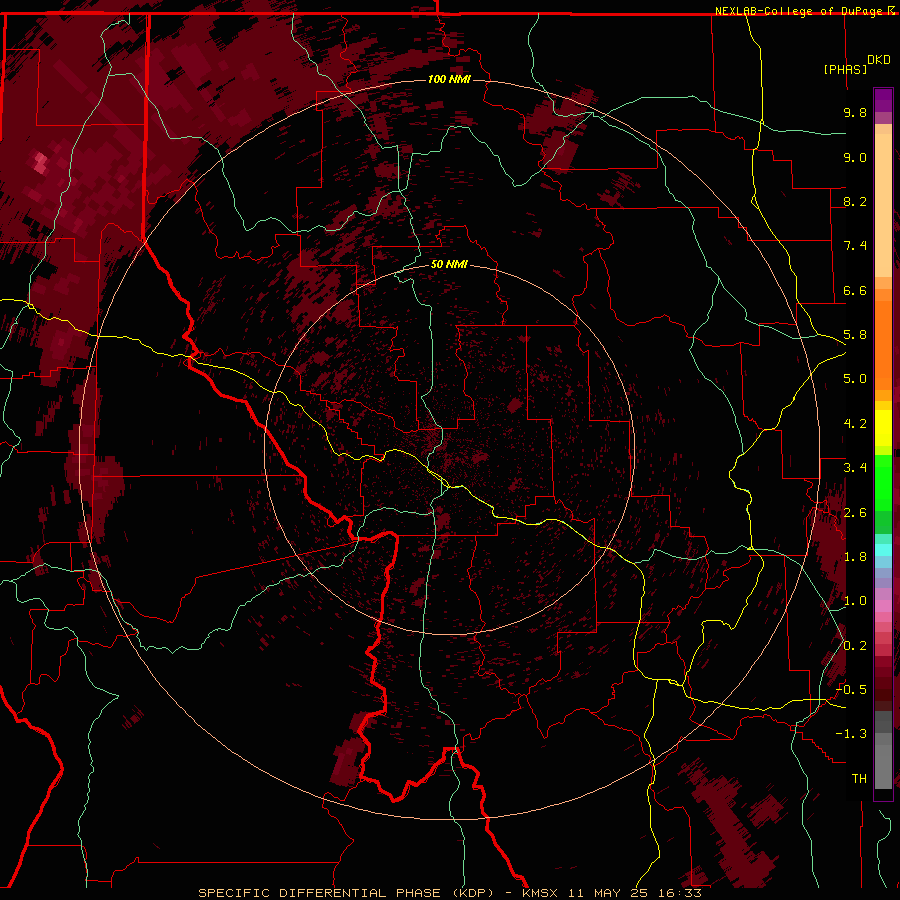The height and width of the screenshot is (900, 900).
Task: Click the 9.8 value on the color scale
Action: coord(855,112)
